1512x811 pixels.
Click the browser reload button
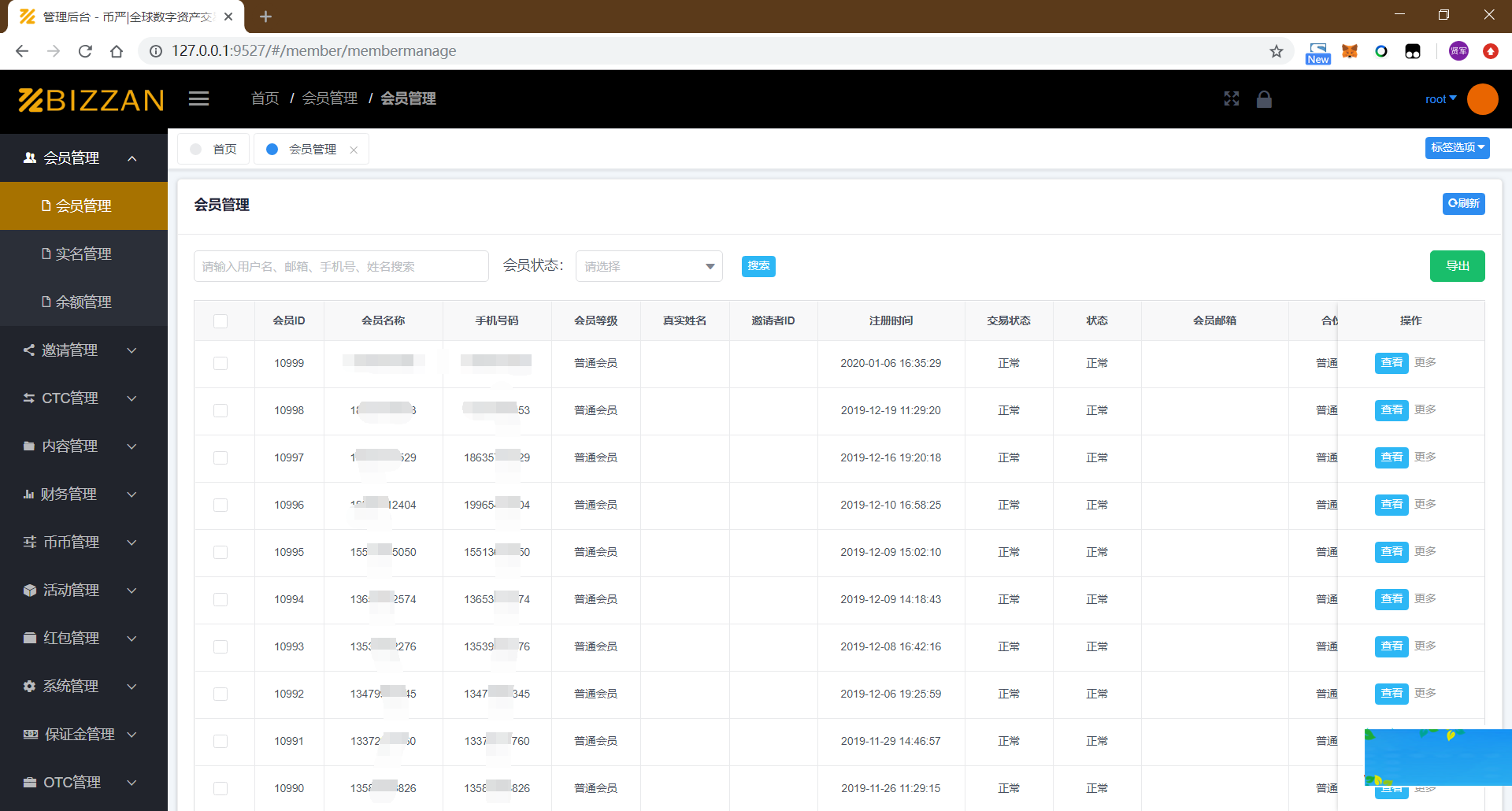[x=85, y=51]
